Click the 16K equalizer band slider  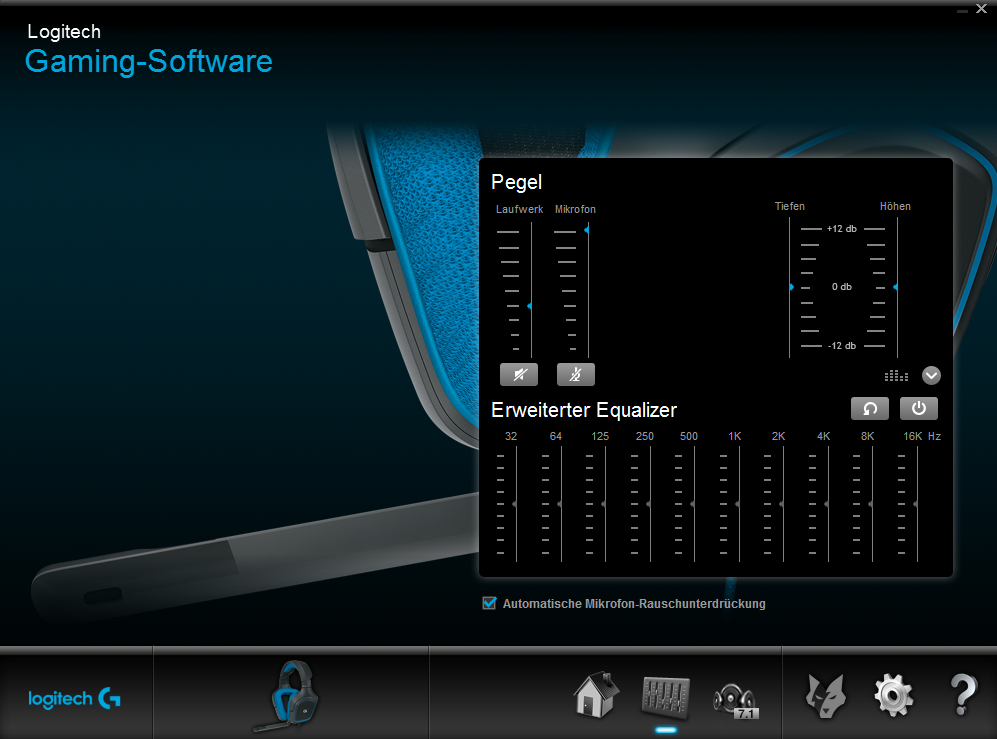[916, 504]
